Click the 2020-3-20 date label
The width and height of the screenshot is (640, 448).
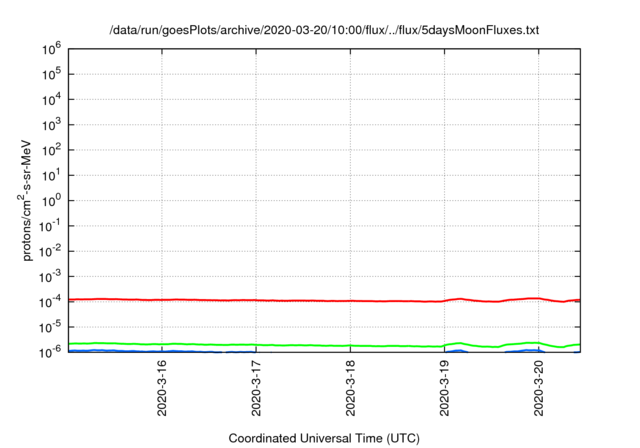pyautogui.click(x=538, y=388)
